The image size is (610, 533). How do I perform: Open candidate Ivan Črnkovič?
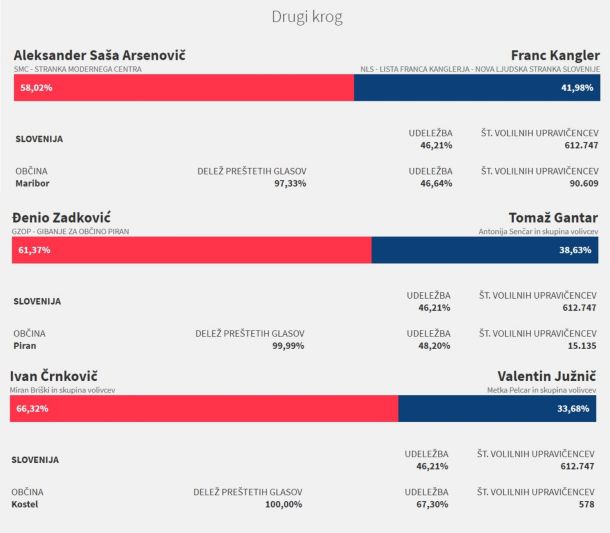click(x=53, y=376)
